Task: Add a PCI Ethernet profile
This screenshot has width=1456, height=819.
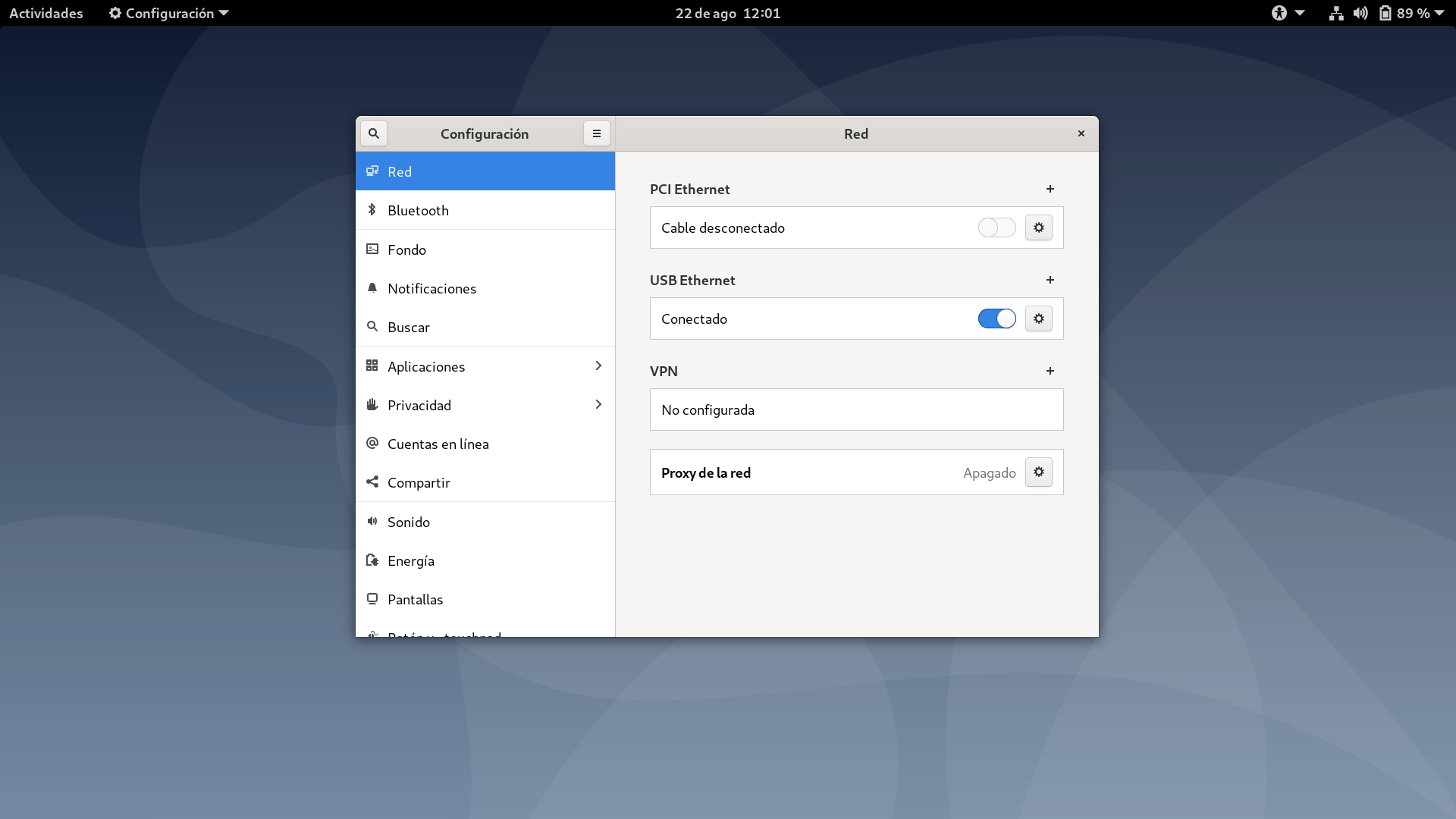Action: point(1050,189)
